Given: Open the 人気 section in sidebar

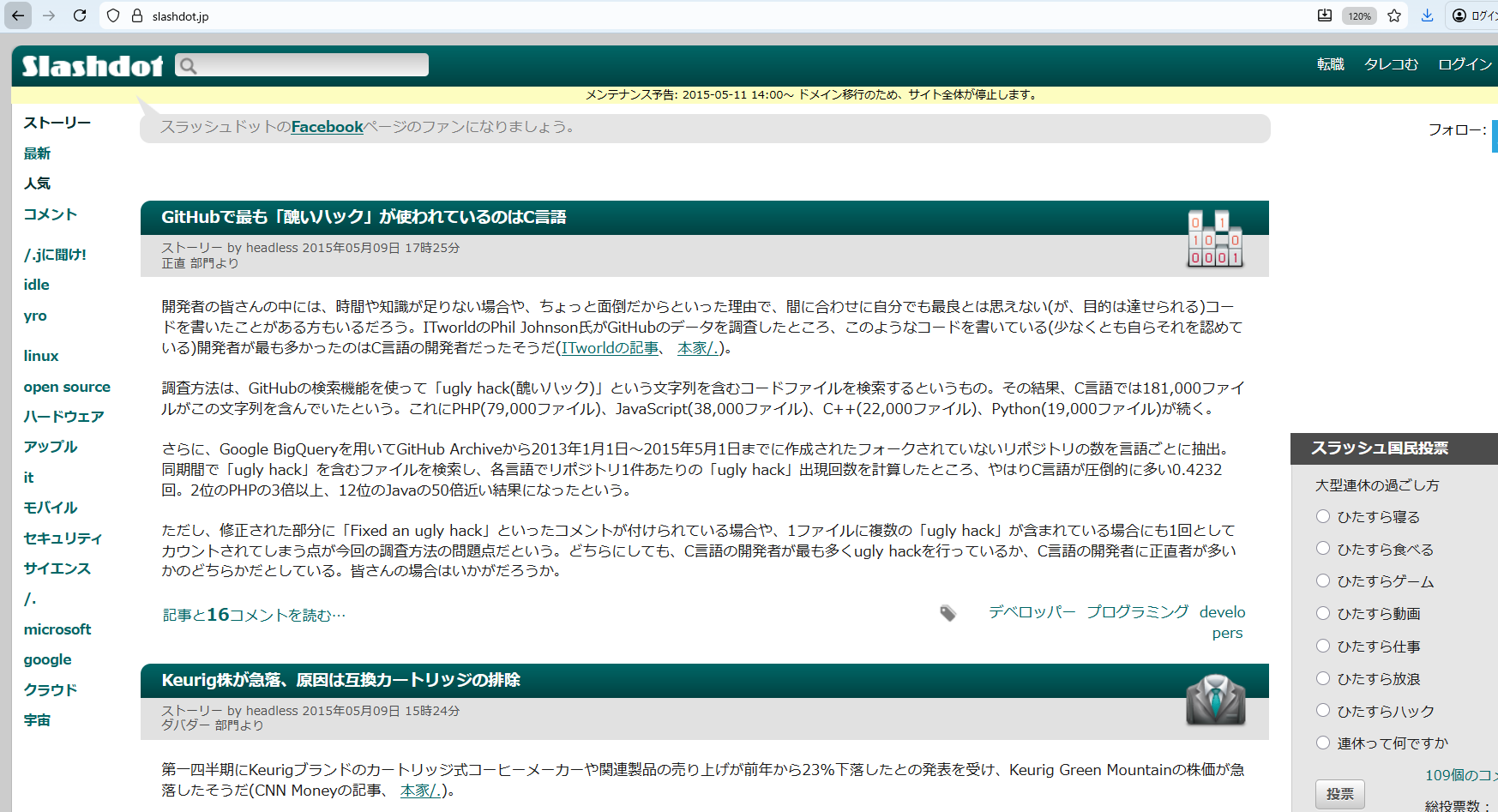Looking at the screenshot, I should point(37,183).
